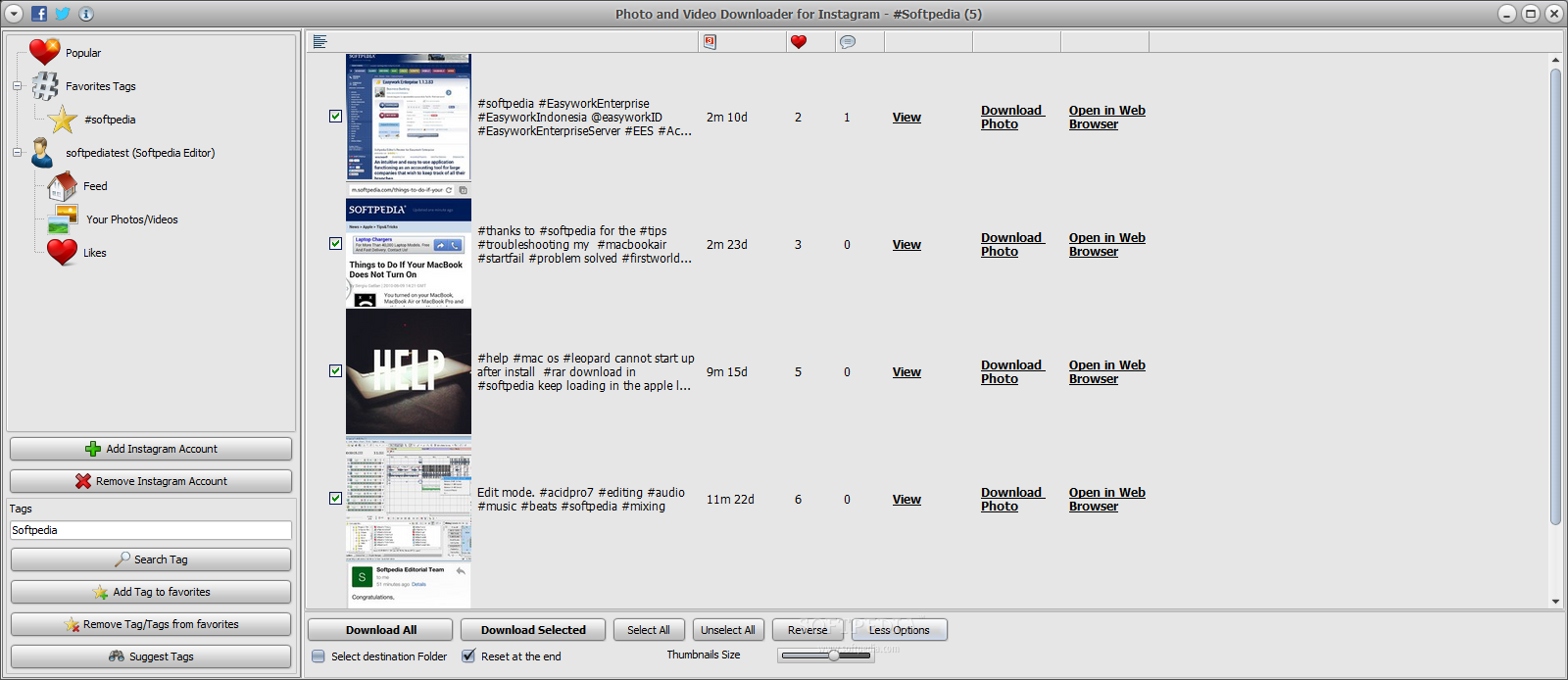Open the Easywork Enterprise screenshot thumbnail

pos(409,118)
